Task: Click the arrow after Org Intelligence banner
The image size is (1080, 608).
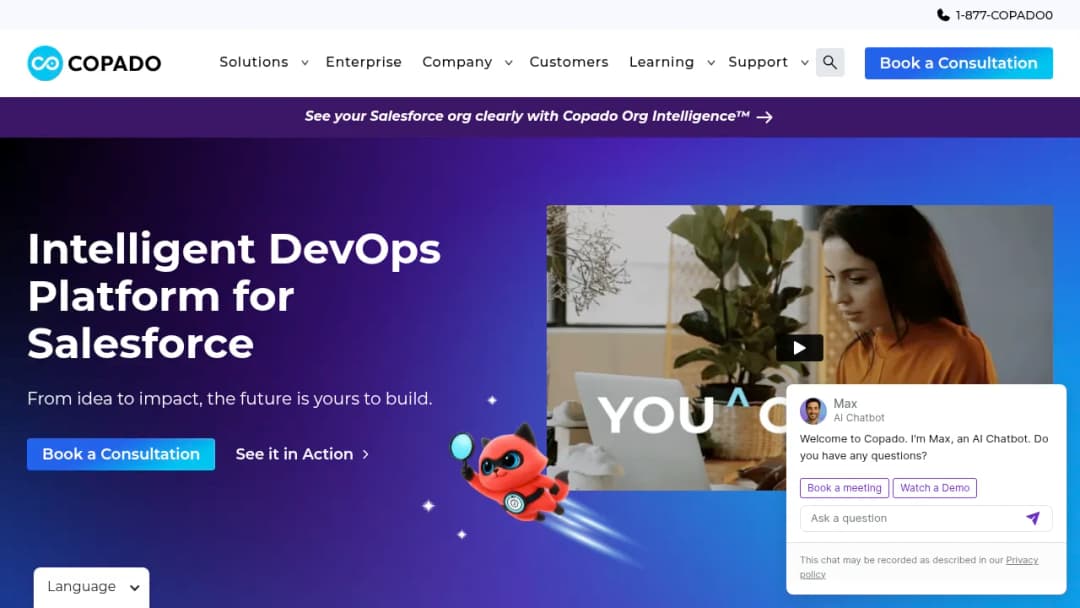Action: point(765,117)
